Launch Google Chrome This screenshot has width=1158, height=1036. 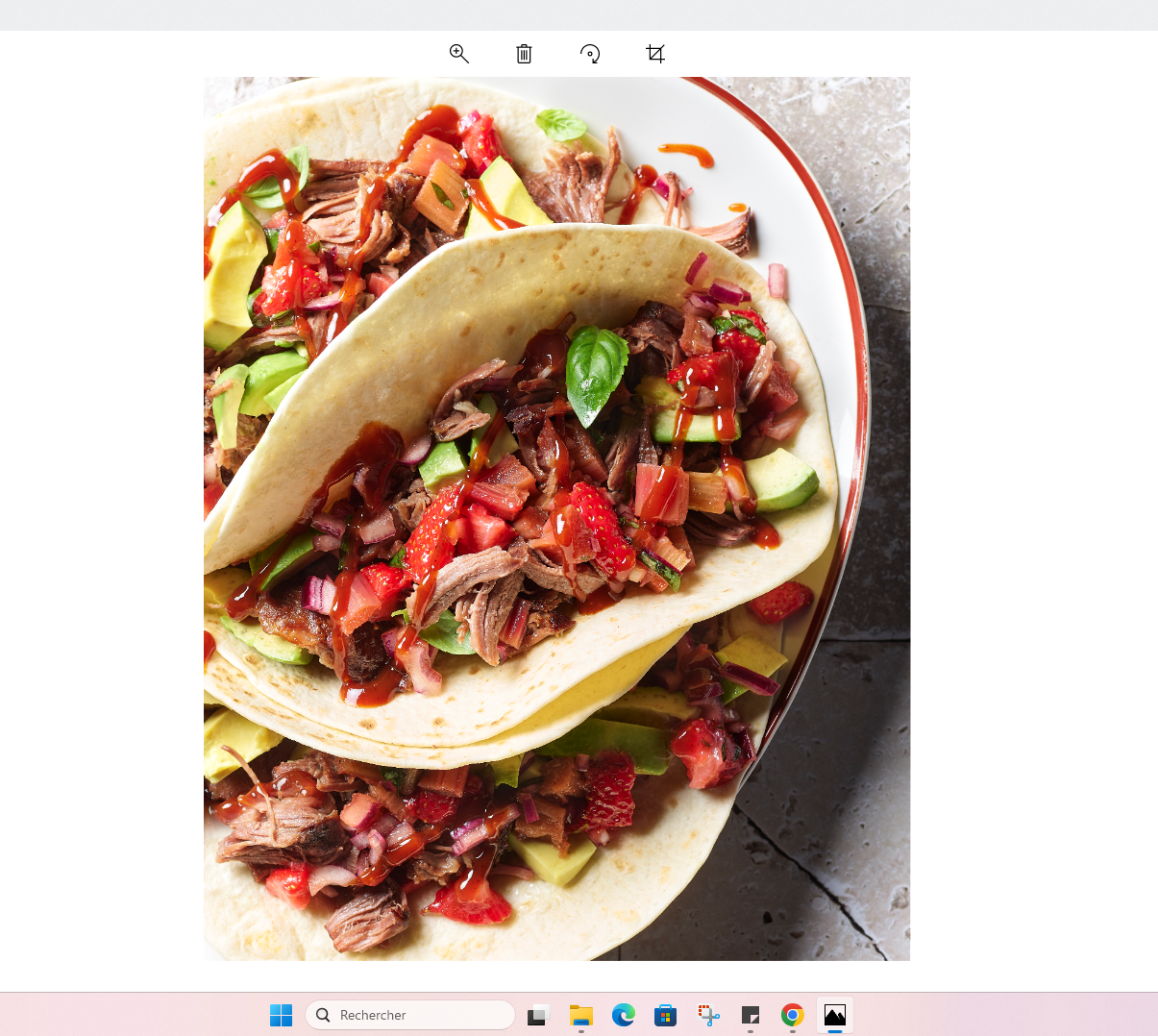click(792, 1015)
